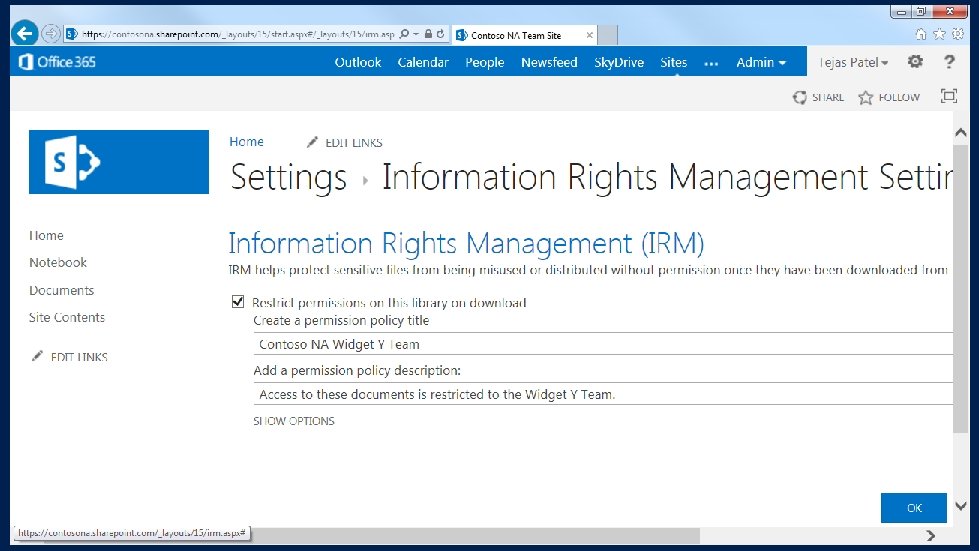Click the Settings title link
The width and height of the screenshot is (979, 551).
tap(288, 177)
